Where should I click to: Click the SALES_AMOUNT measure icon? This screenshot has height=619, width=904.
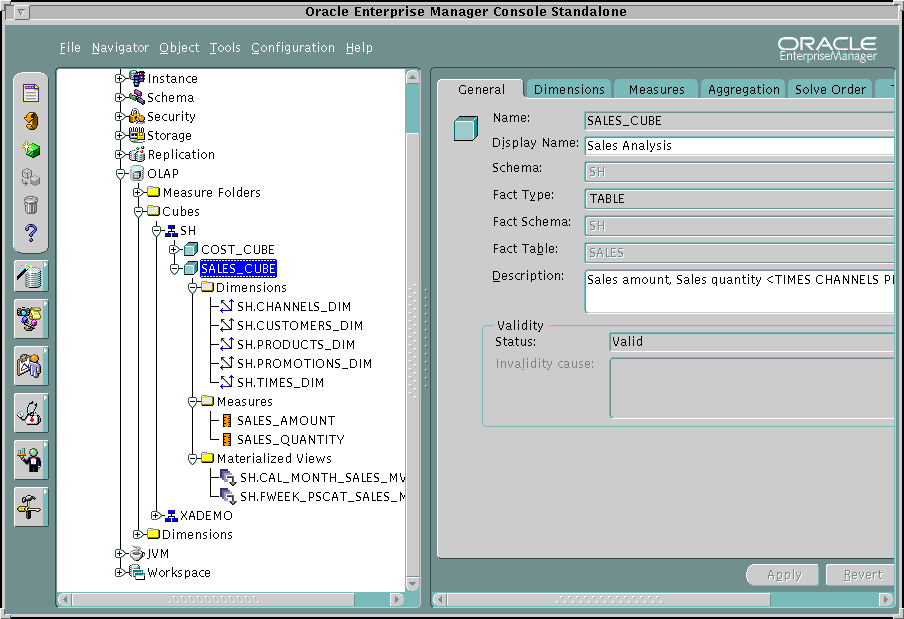226,421
